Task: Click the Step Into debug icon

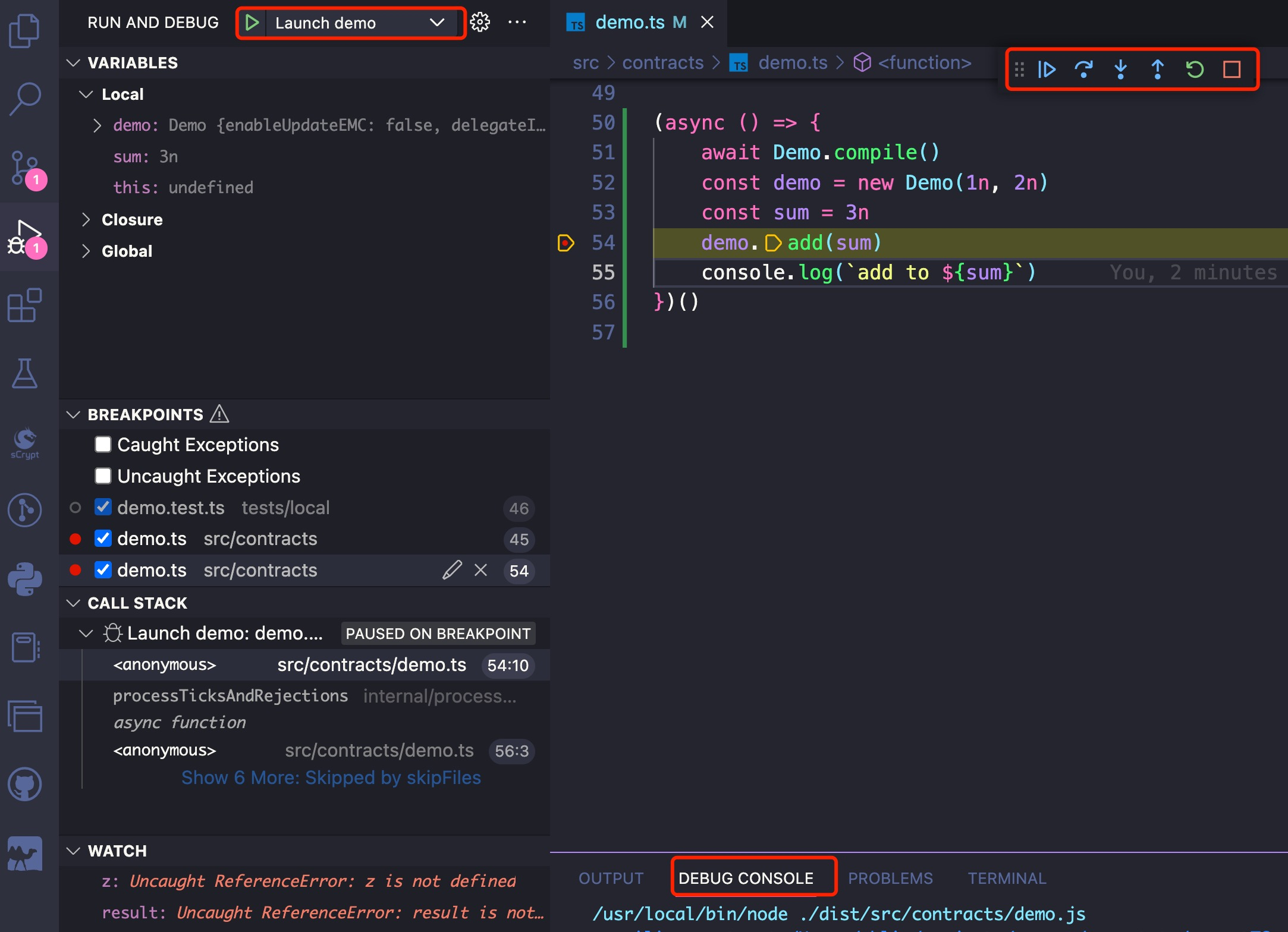Action: pyautogui.click(x=1120, y=70)
